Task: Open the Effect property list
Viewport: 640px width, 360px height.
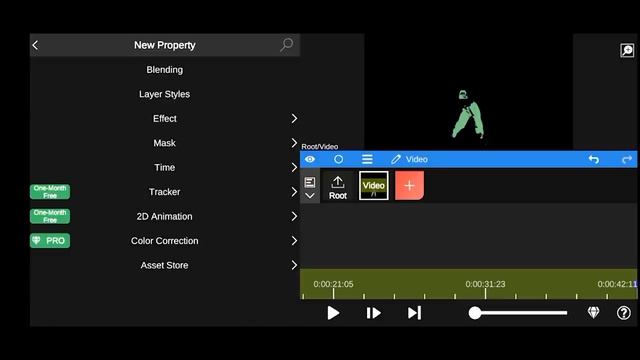Action: (x=164, y=119)
